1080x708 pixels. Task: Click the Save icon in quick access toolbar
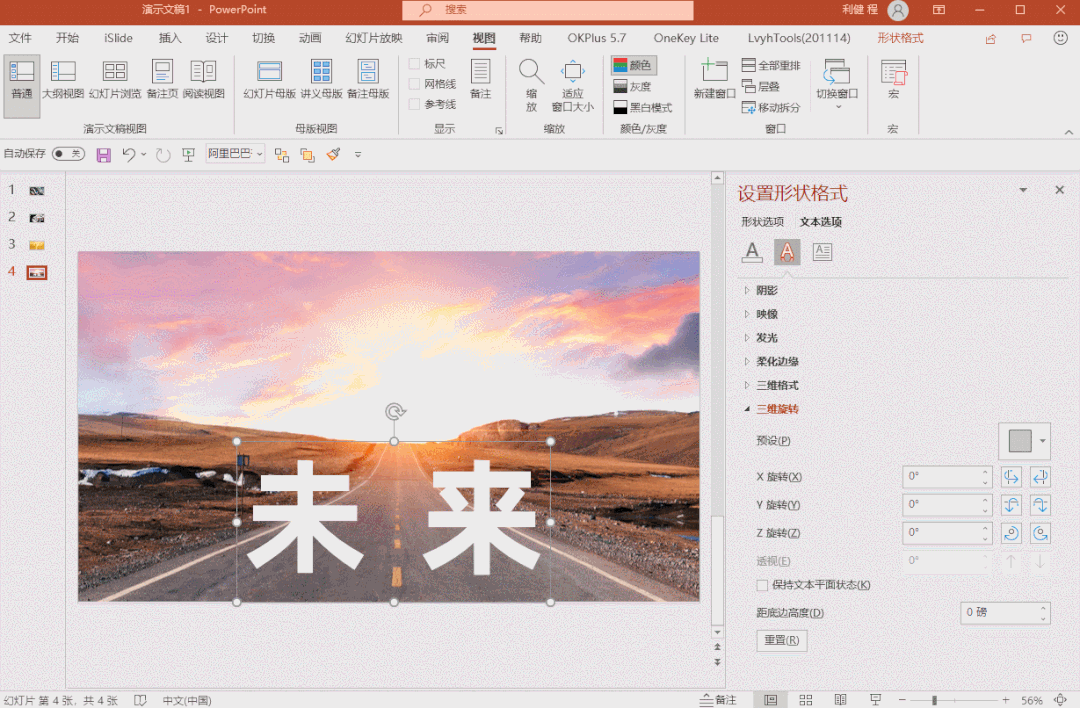[103, 154]
